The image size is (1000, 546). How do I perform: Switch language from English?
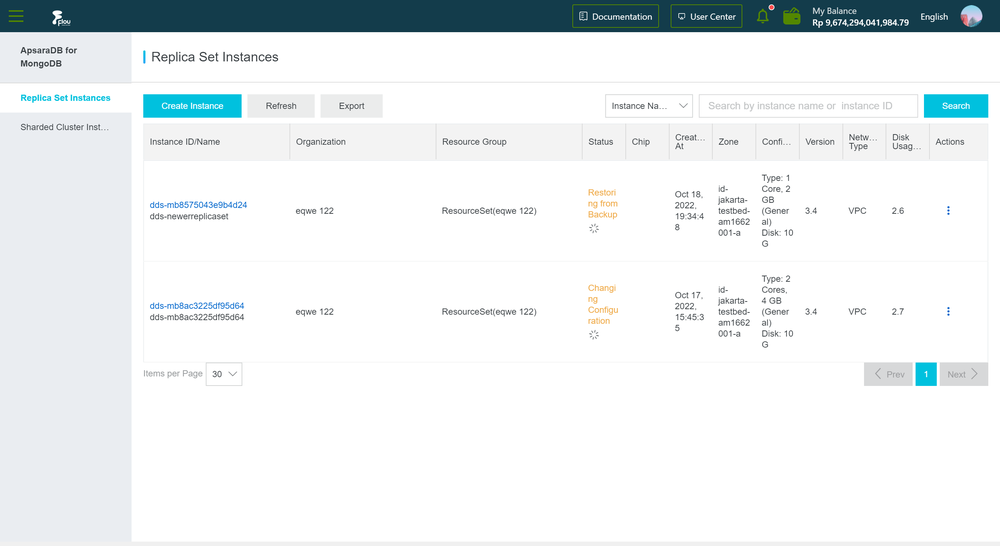point(934,17)
